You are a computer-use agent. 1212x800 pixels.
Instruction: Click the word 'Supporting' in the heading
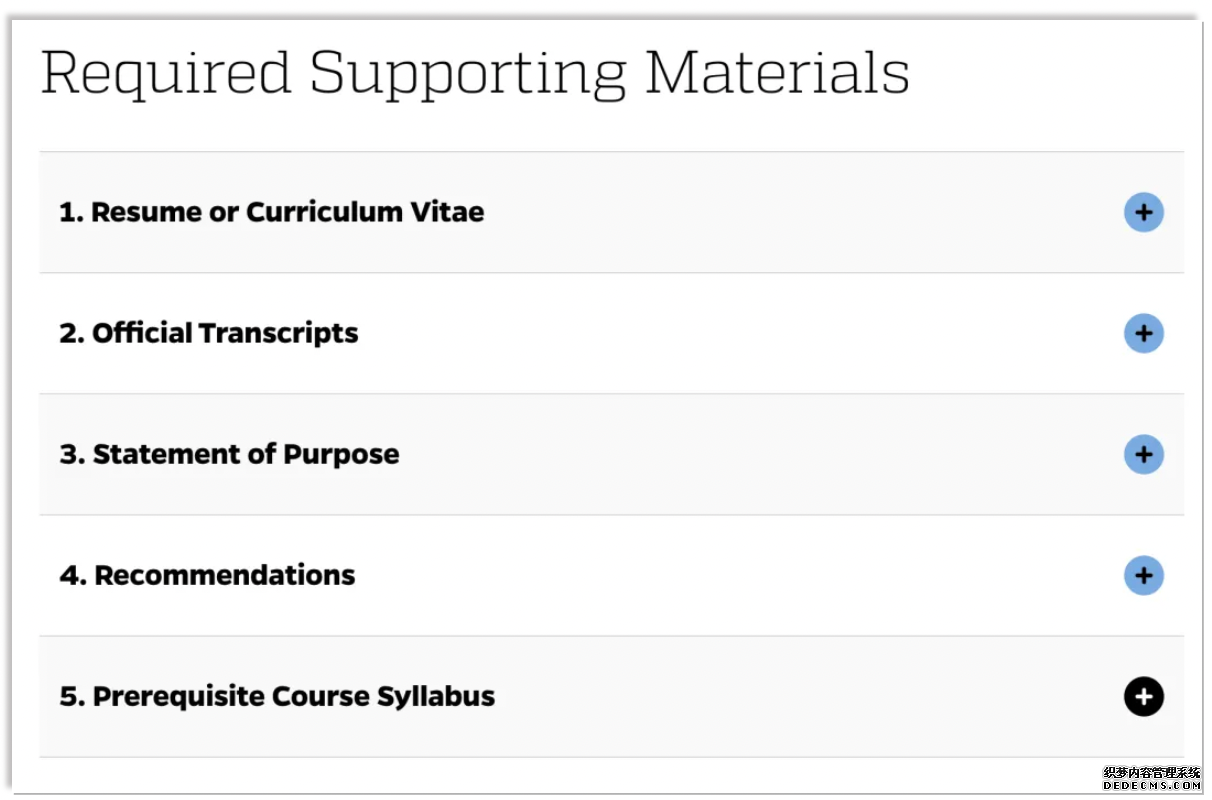[x=467, y=72]
